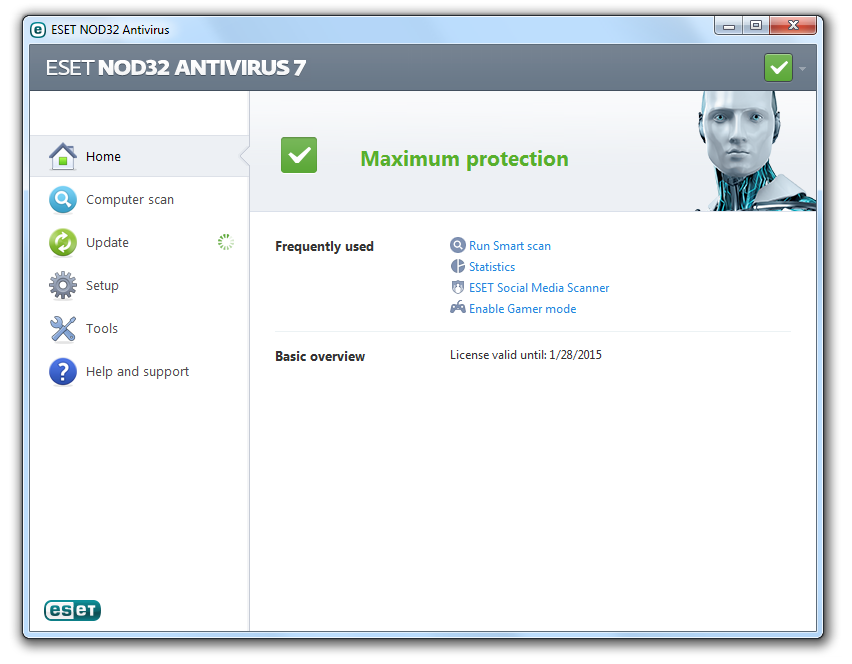Click the Enable Gamer mode link

coord(522,309)
